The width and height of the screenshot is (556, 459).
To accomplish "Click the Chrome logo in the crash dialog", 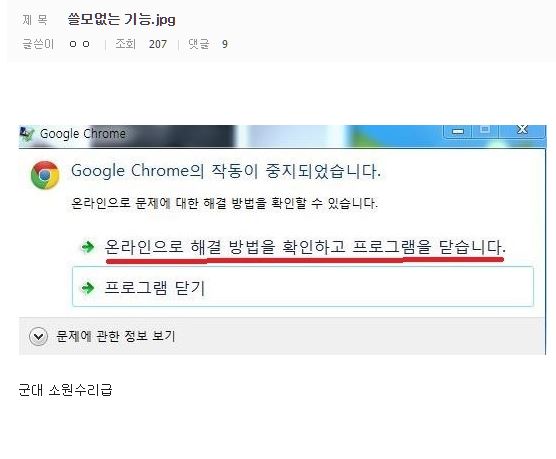I will (x=45, y=175).
